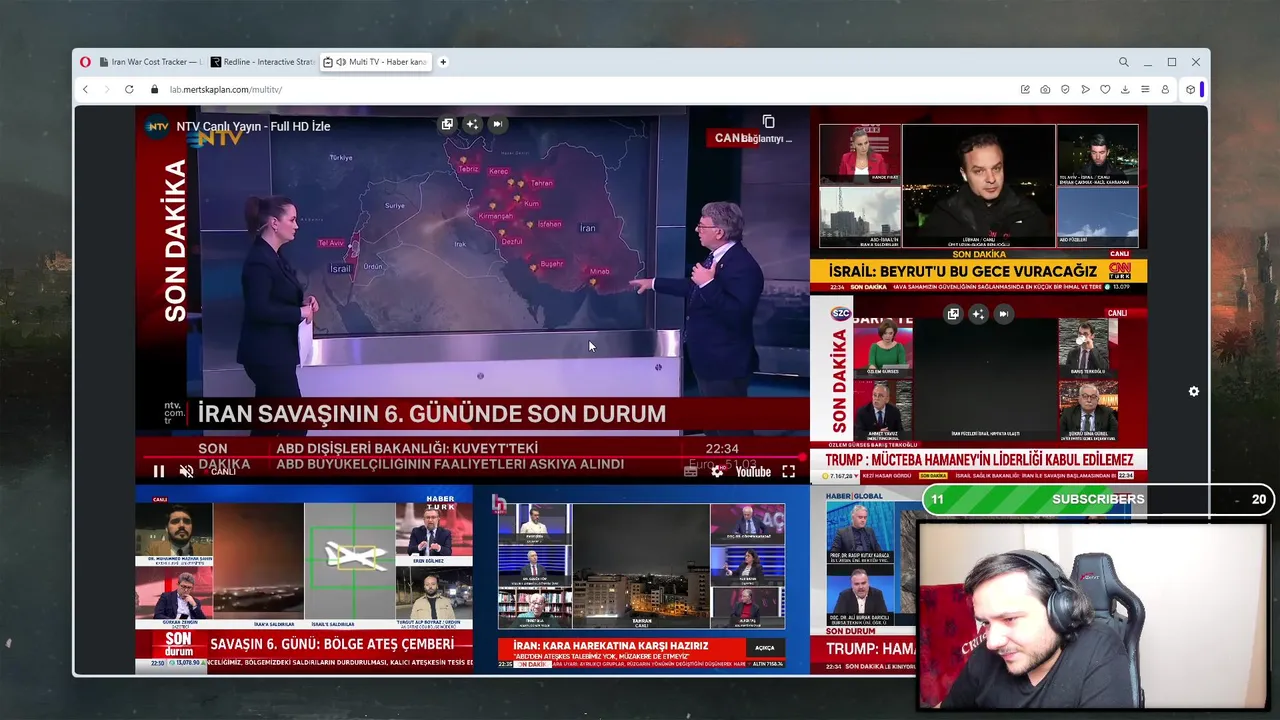Select the Multi TV browser tab
Viewport: 1280px width, 720px height.
tap(377, 62)
